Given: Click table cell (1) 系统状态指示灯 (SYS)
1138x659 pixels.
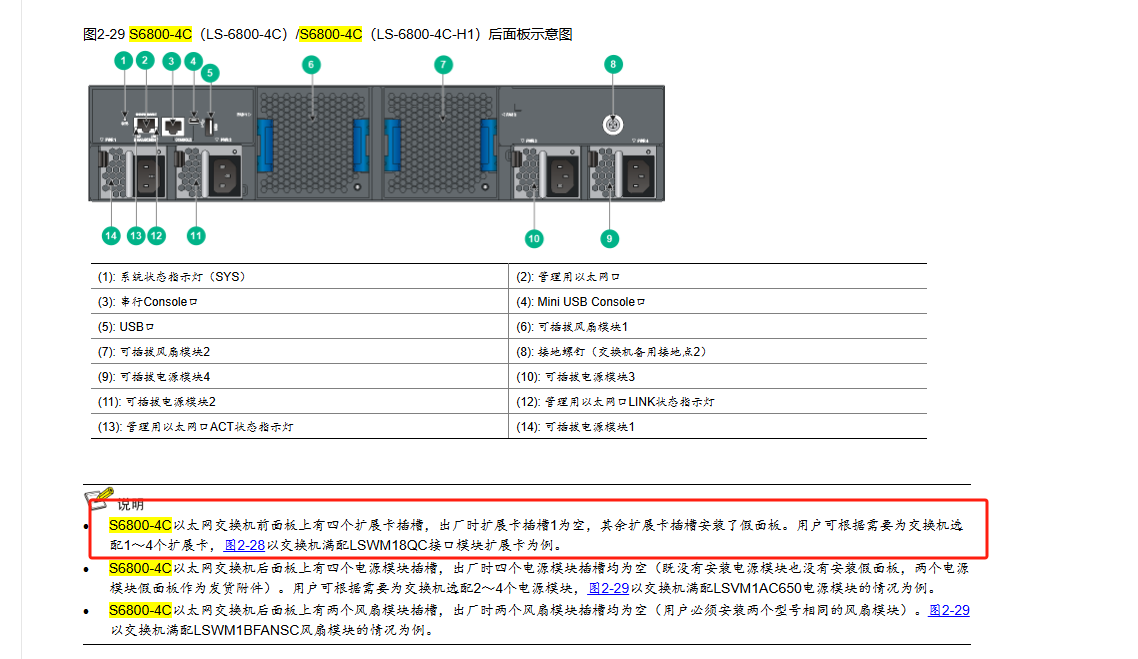Looking at the screenshot, I should tap(299, 276).
